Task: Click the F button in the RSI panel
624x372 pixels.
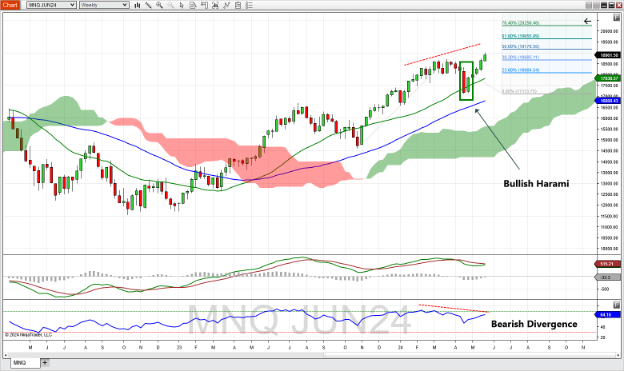Action: (x=616, y=305)
